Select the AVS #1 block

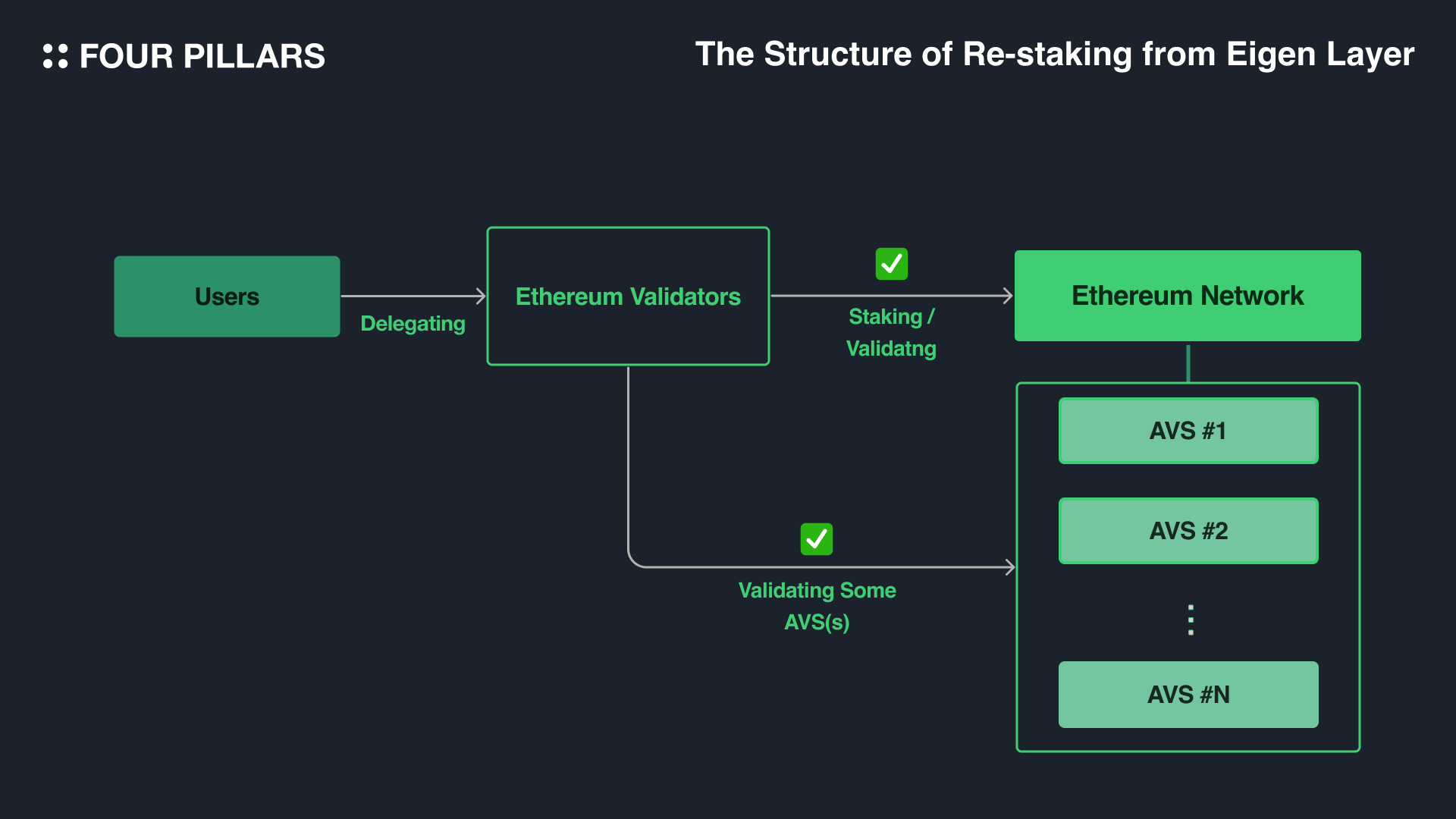tap(1188, 431)
